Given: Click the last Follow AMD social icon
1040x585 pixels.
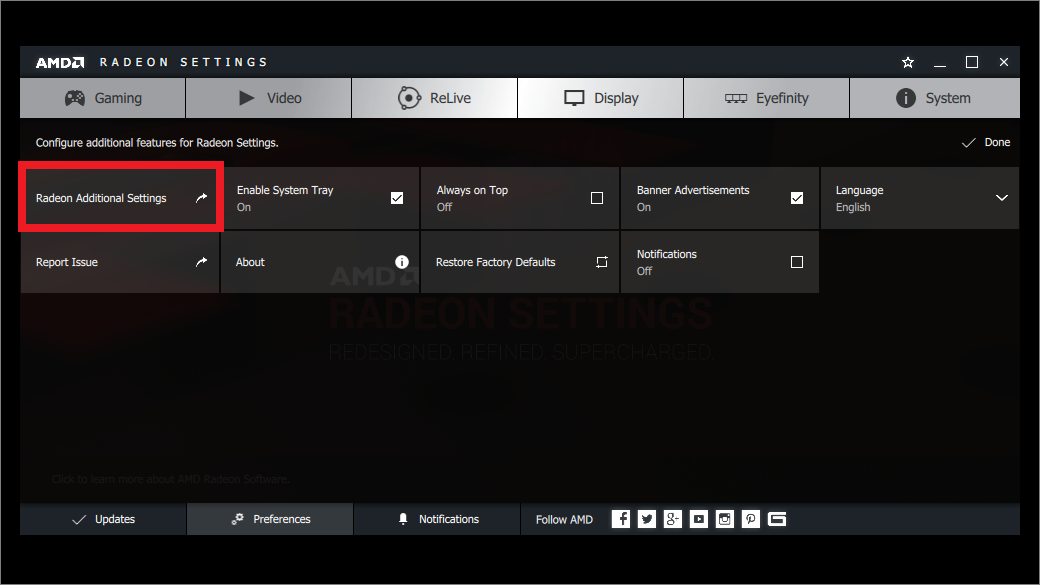Looking at the screenshot, I should (777, 519).
